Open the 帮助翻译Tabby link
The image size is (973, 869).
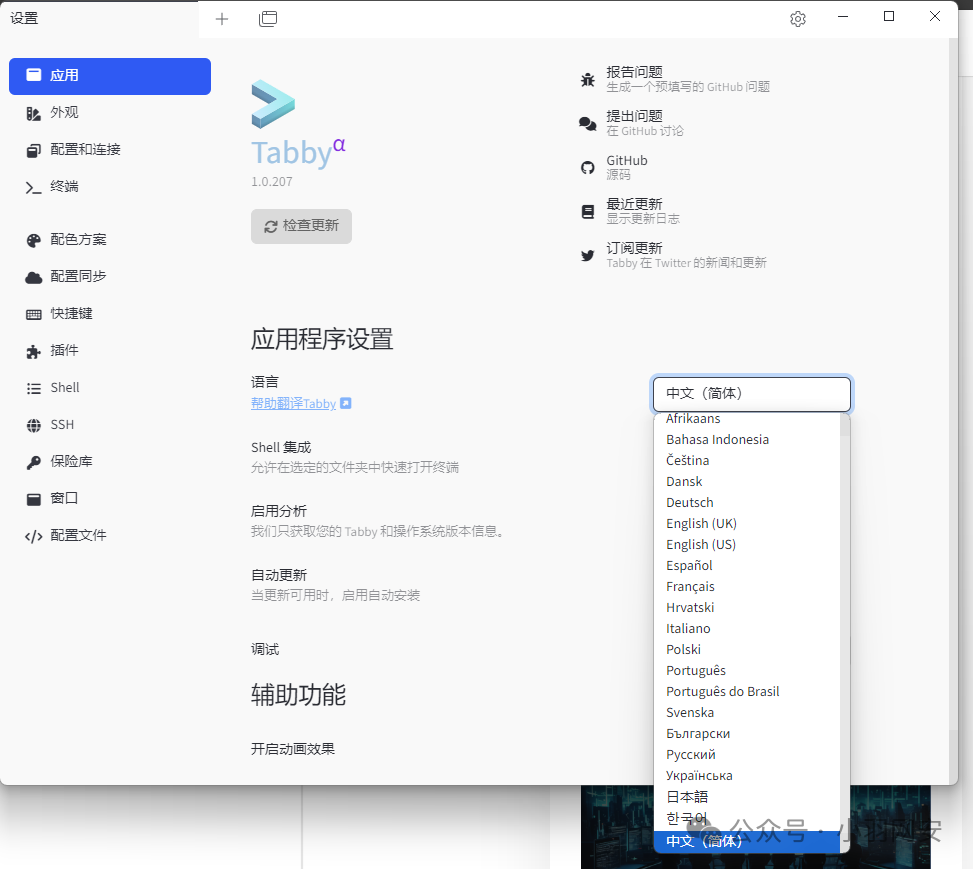pos(294,403)
